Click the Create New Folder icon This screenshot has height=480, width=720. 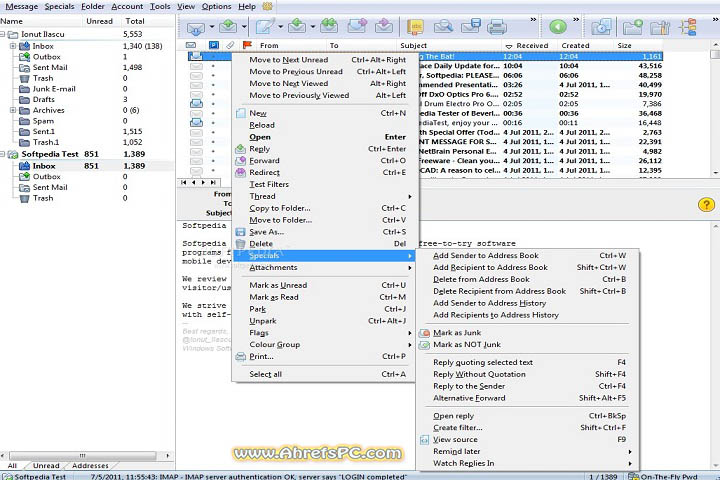coord(633,27)
